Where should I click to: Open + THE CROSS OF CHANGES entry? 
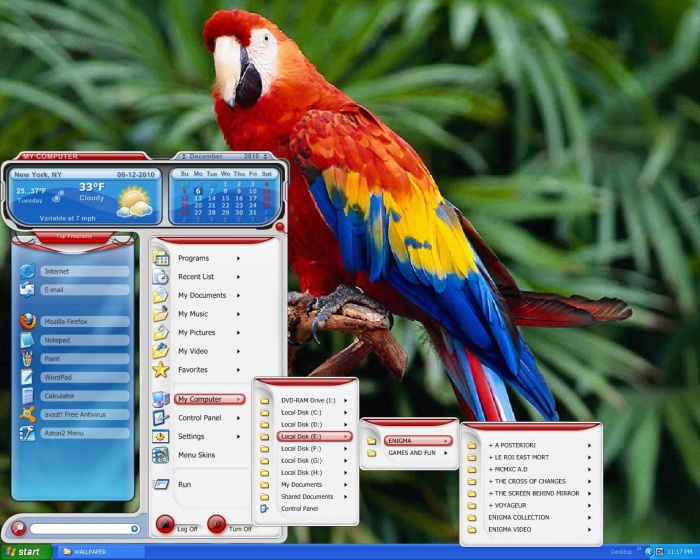coord(540,481)
